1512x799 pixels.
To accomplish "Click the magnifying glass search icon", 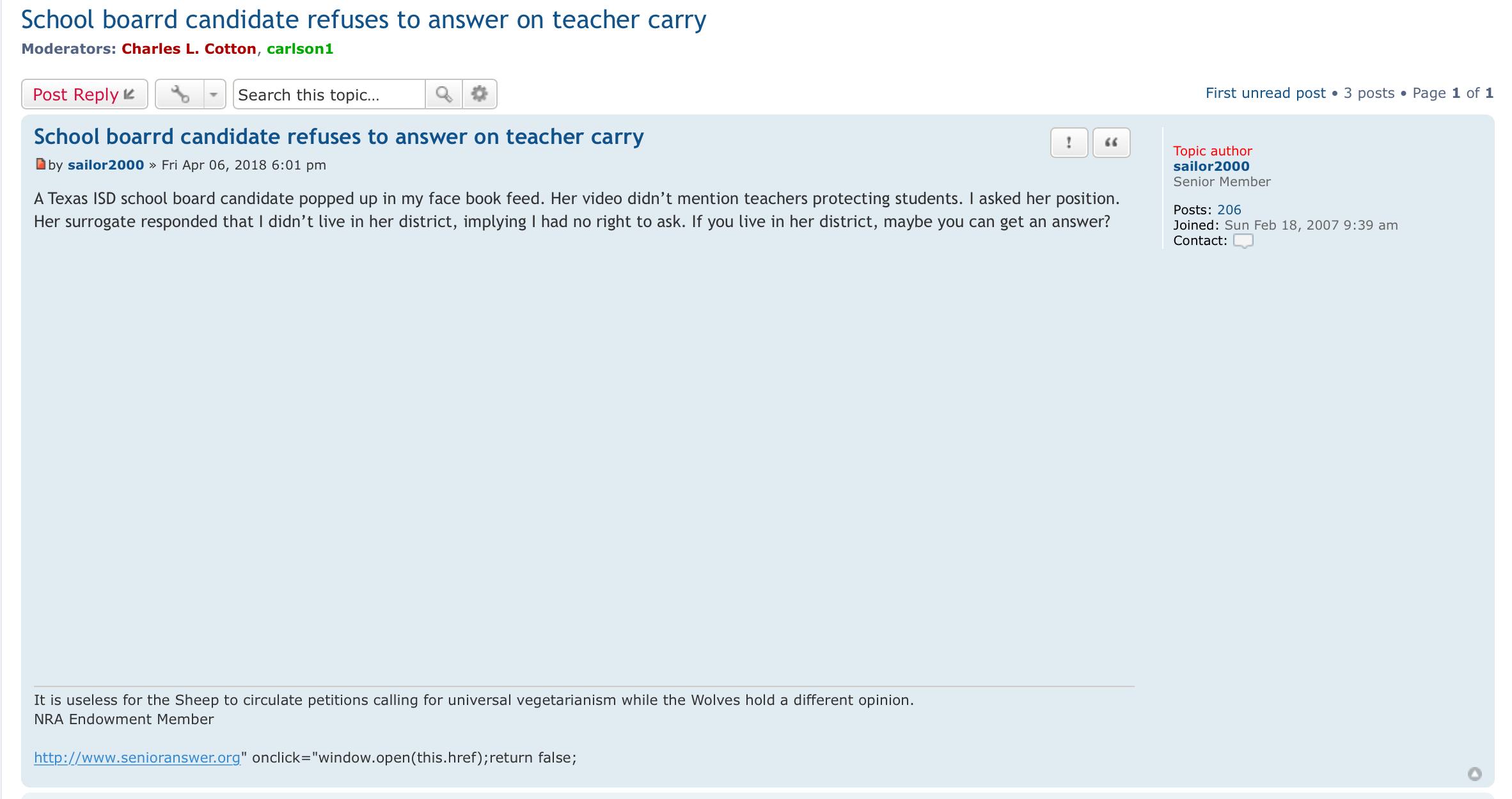I will [x=444, y=95].
